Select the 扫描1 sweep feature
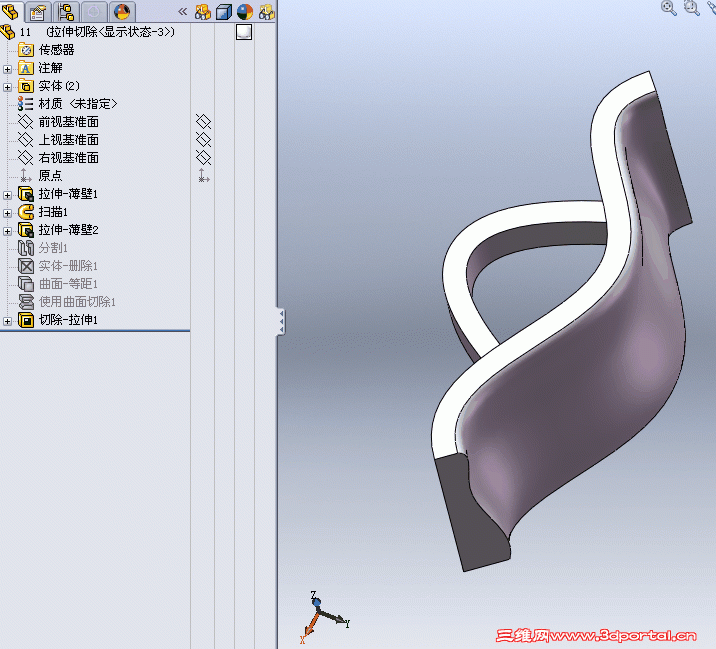Screen dimensions: 716x649 click(43, 212)
